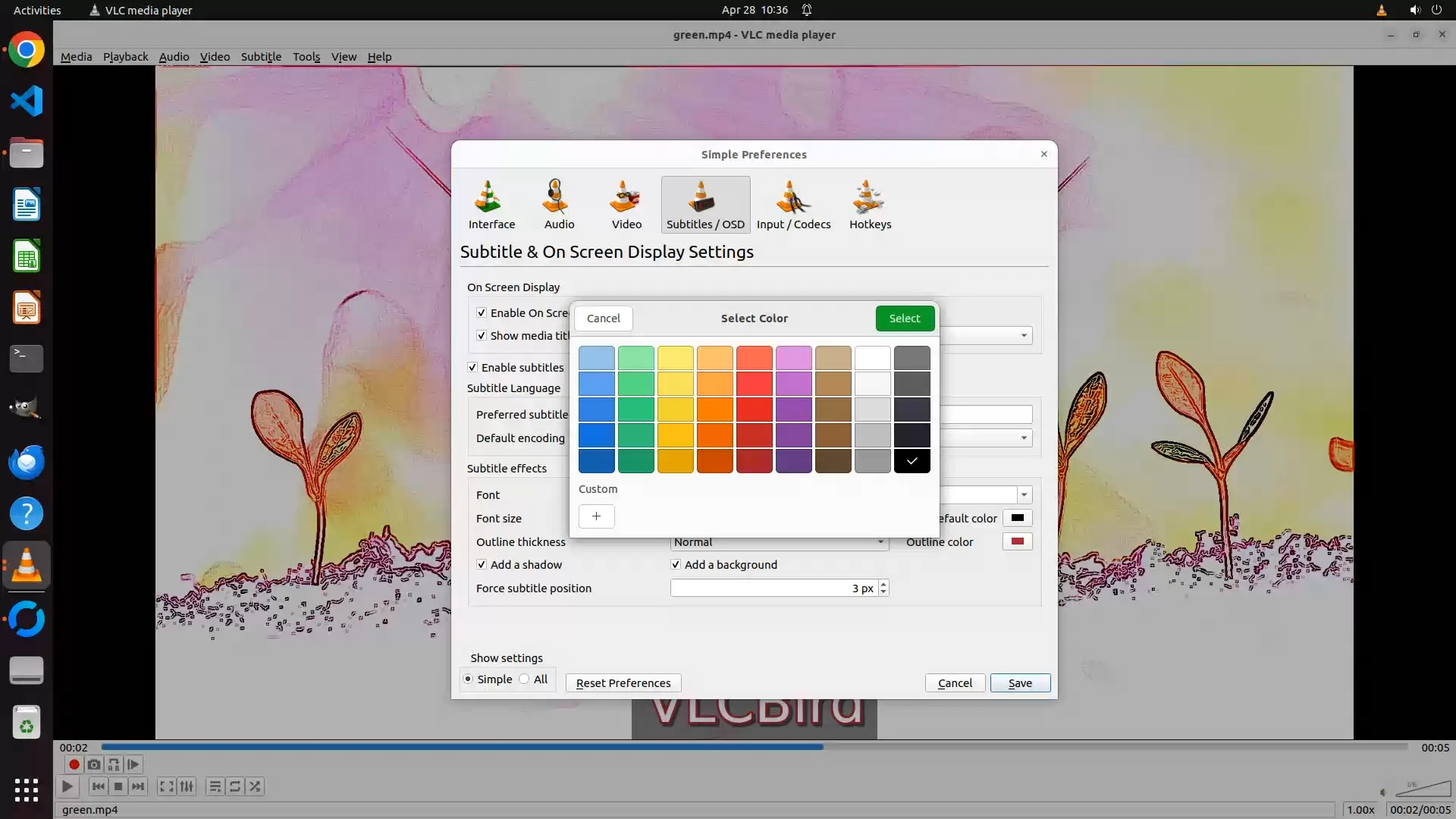Expand the Outline thickness dropdown
The width and height of the screenshot is (1456, 819).
click(x=880, y=542)
